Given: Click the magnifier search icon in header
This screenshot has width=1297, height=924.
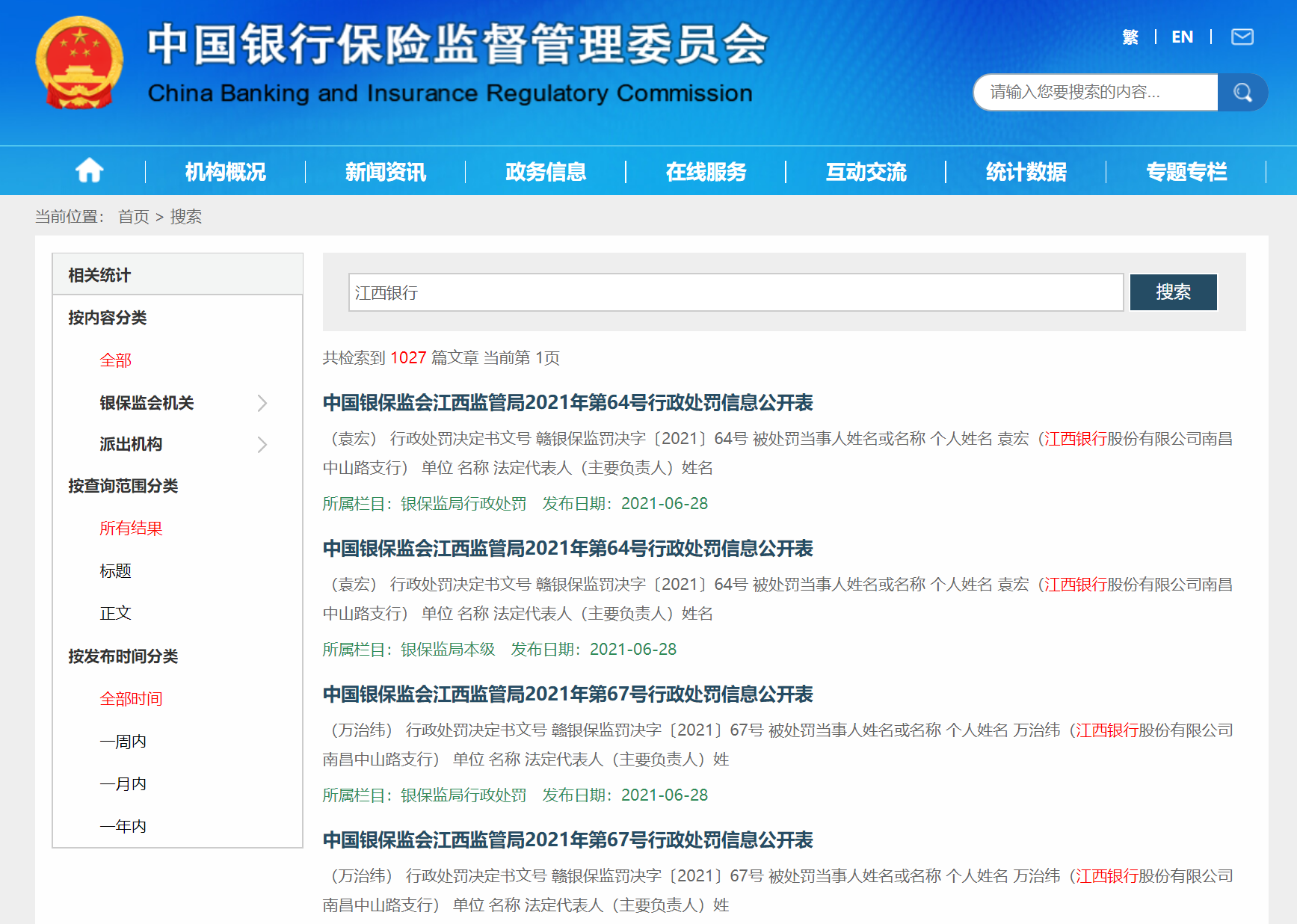Looking at the screenshot, I should [1242, 92].
